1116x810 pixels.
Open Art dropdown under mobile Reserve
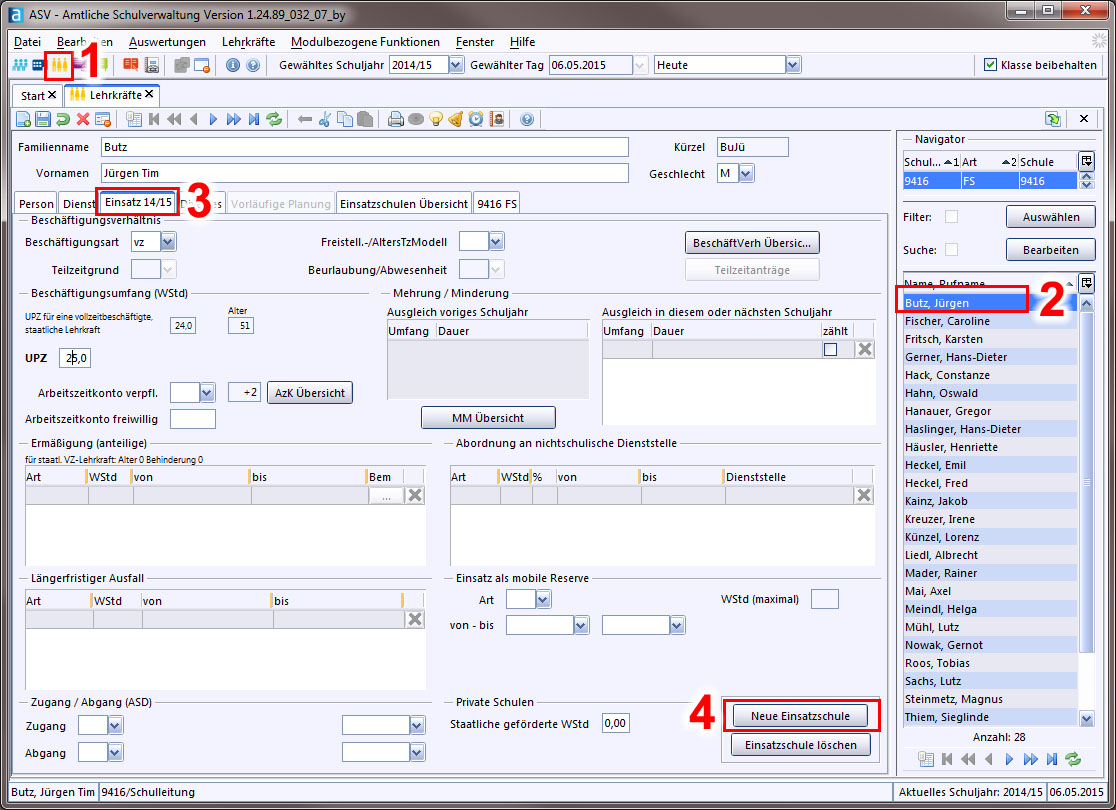coord(543,599)
